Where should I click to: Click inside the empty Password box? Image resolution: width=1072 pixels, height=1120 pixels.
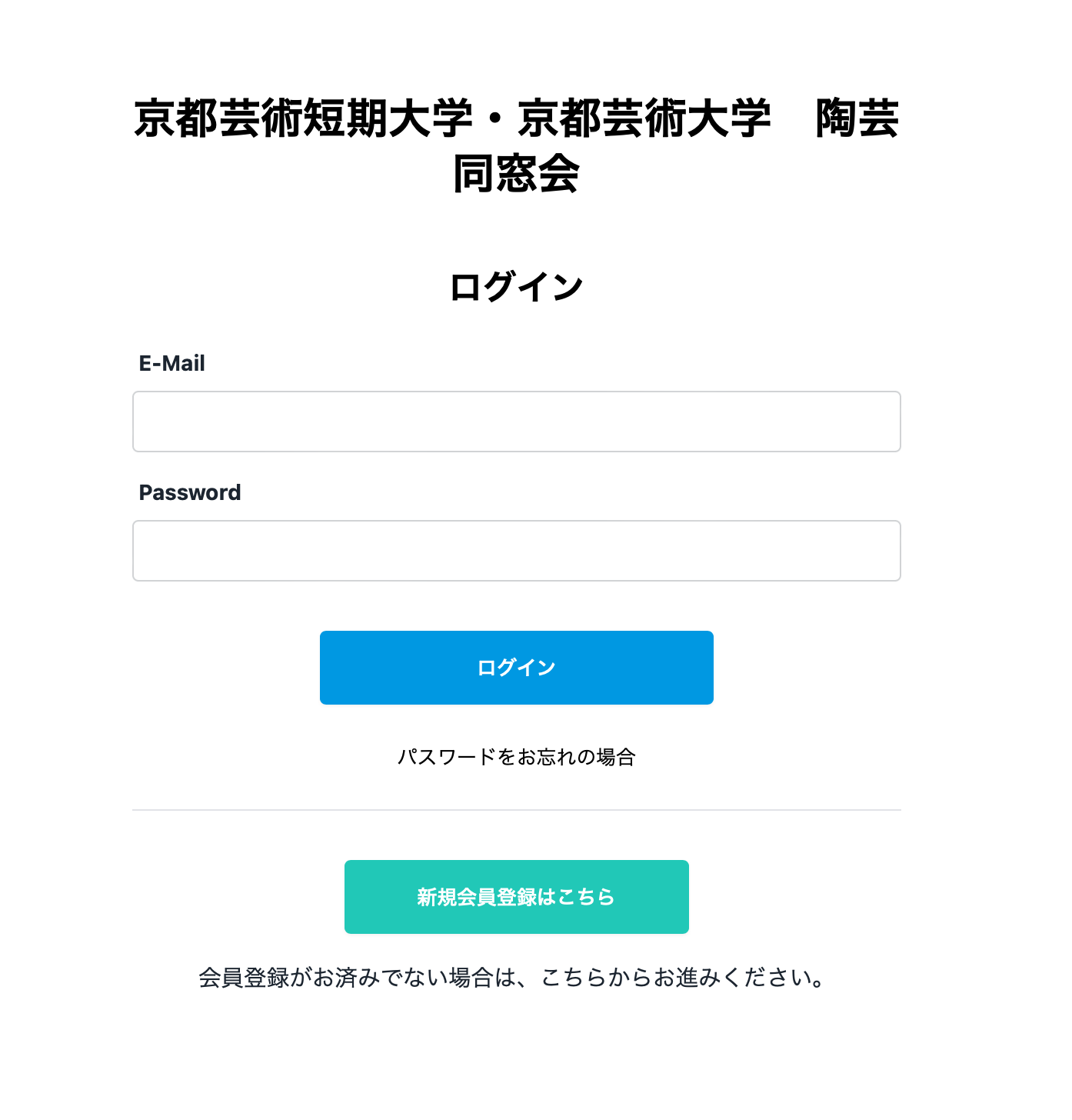(516, 551)
